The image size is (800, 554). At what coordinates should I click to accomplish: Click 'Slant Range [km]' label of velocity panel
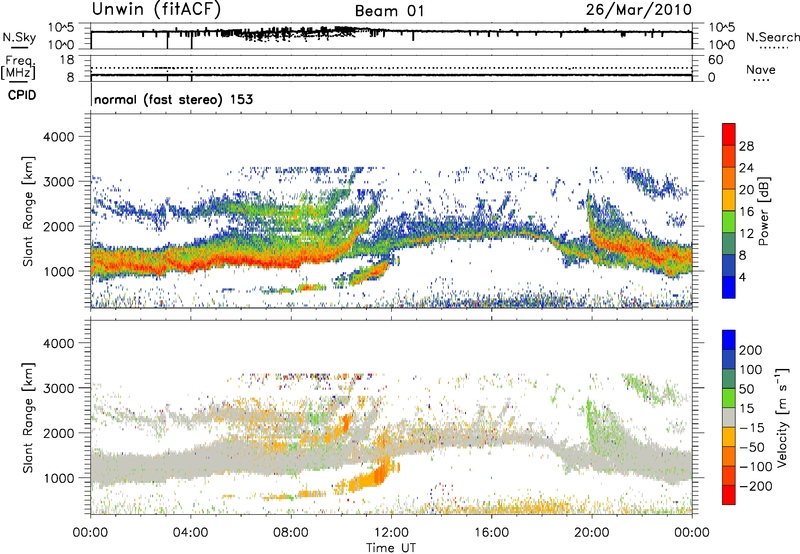(x=28, y=417)
